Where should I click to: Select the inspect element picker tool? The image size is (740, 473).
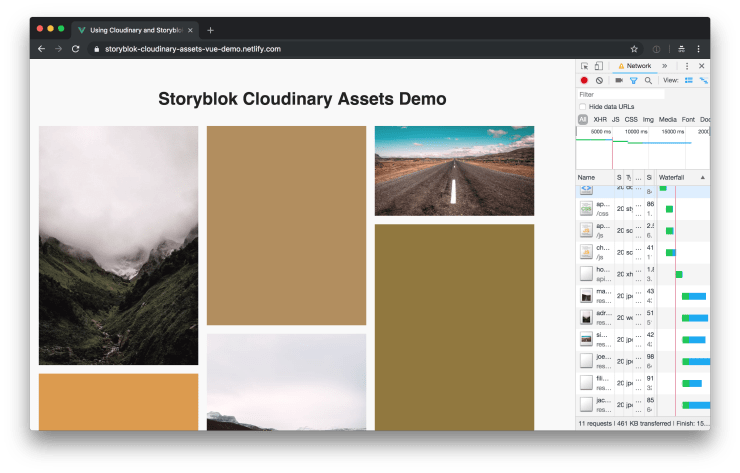pos(584,66)
